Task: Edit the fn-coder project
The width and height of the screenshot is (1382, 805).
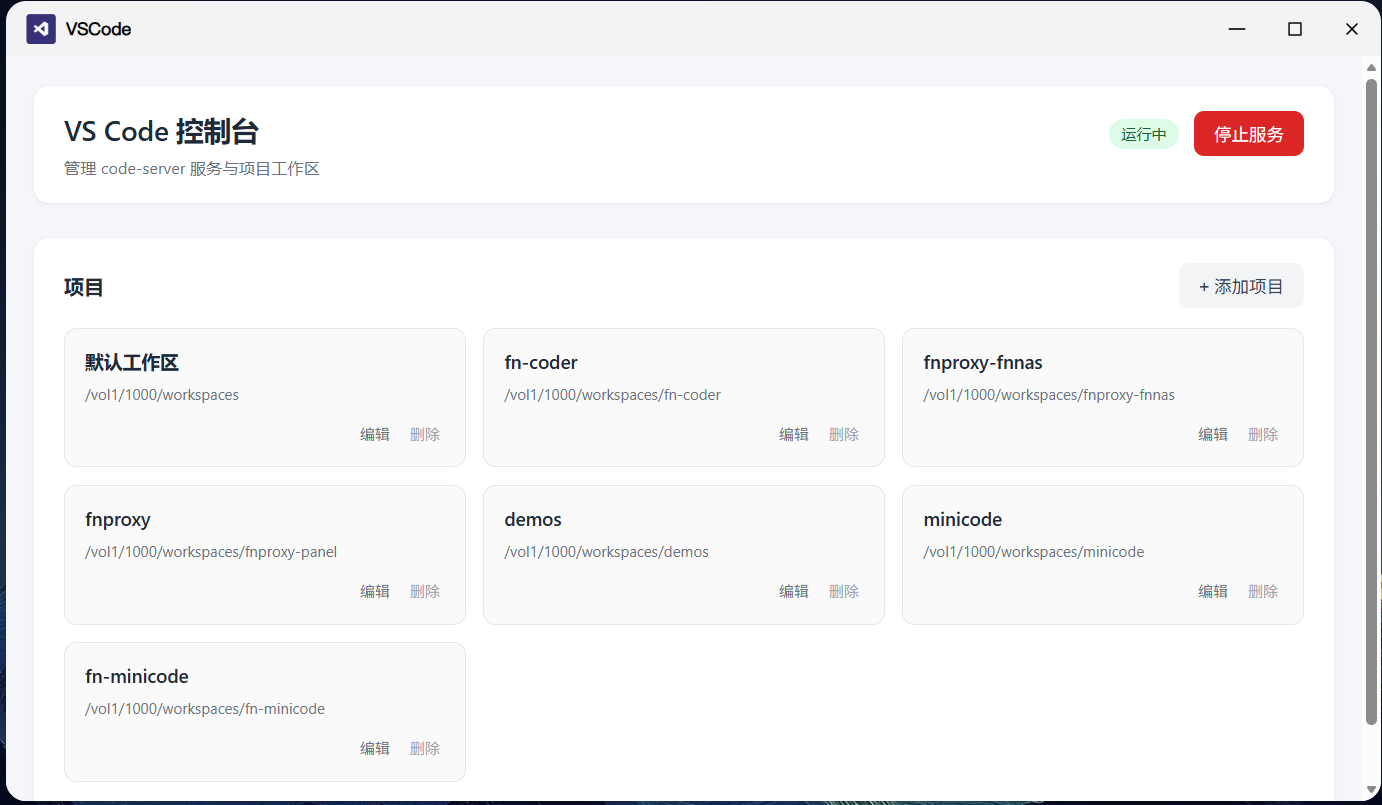Action: coord(794,434)
